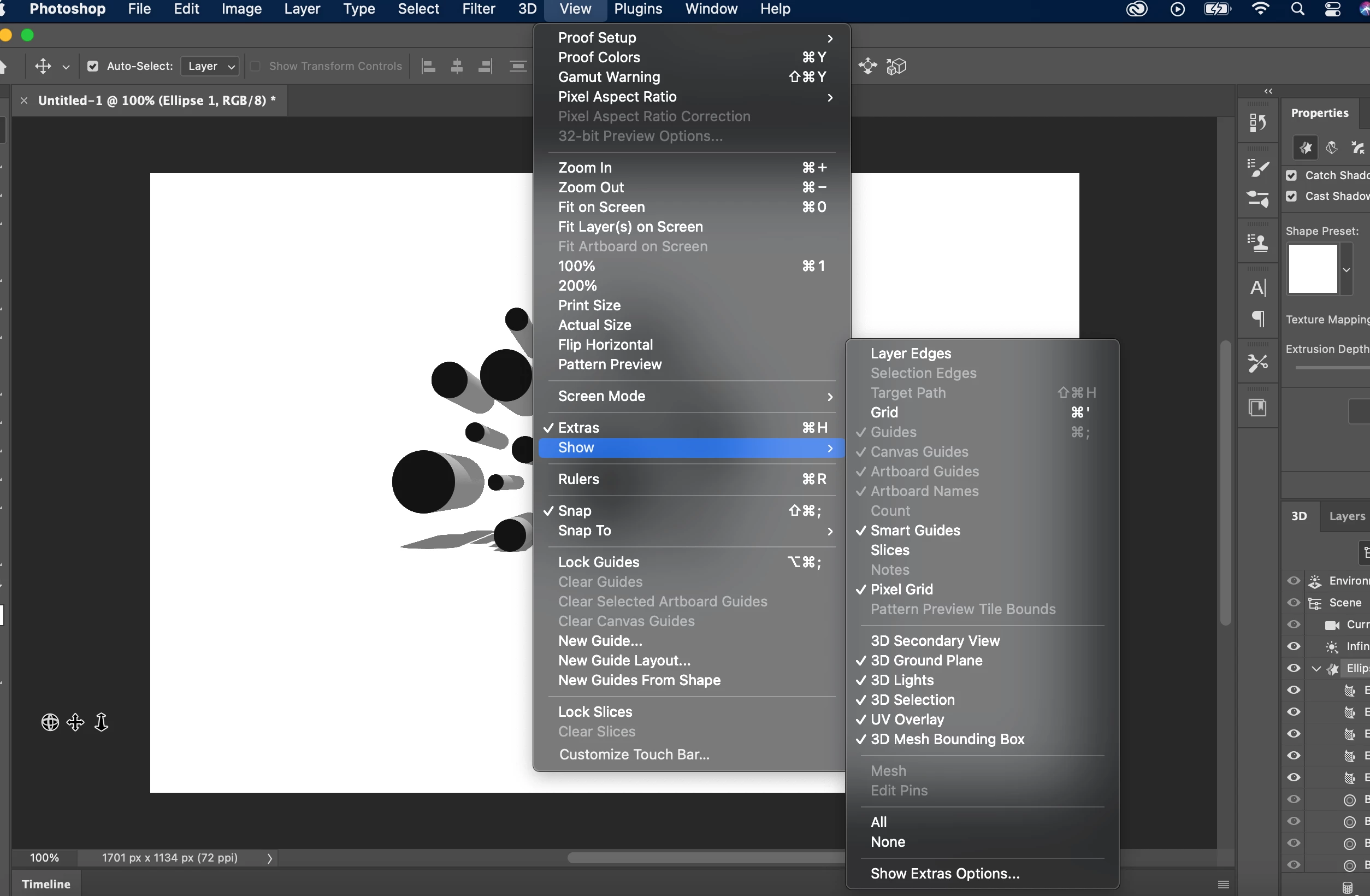Click Show Extras Options entry
The width and height of the screenshot is (1370, 896).
(x=944, y=874)
